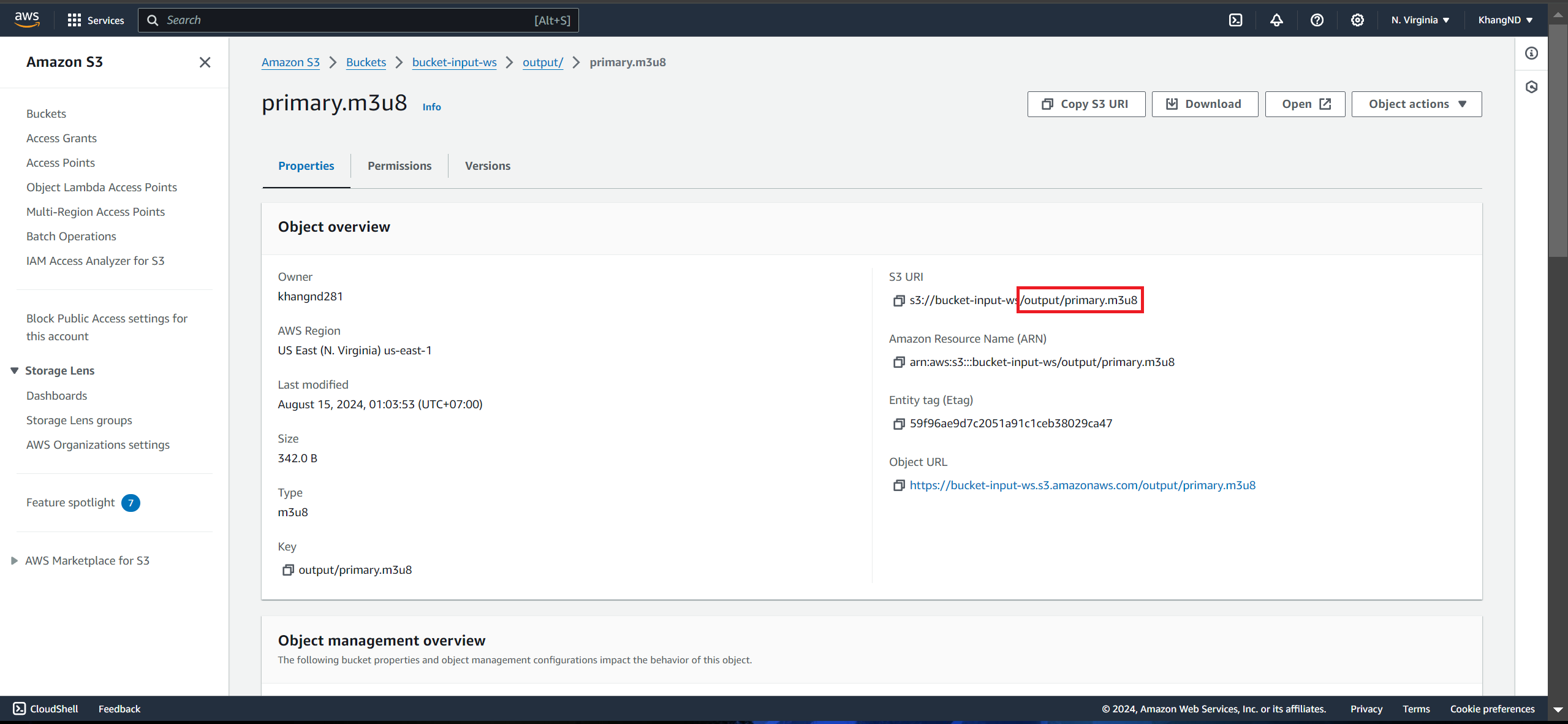
Task: Open IAM Access Analyzer for S3
Action: [96, 261]
